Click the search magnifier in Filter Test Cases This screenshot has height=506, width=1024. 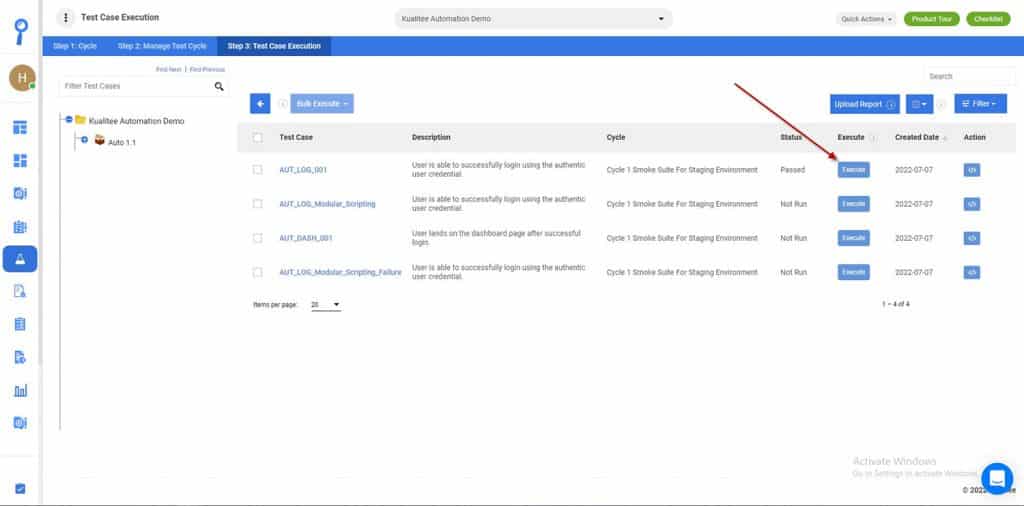click(x=219, y=86)
